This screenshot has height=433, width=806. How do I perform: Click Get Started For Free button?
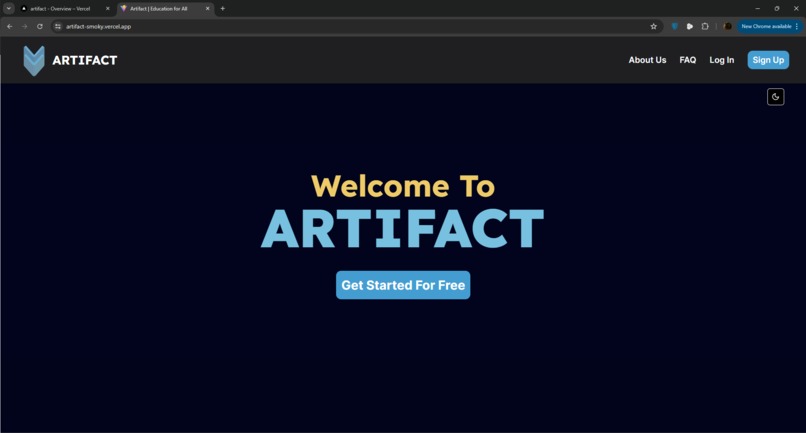[403, 285]
